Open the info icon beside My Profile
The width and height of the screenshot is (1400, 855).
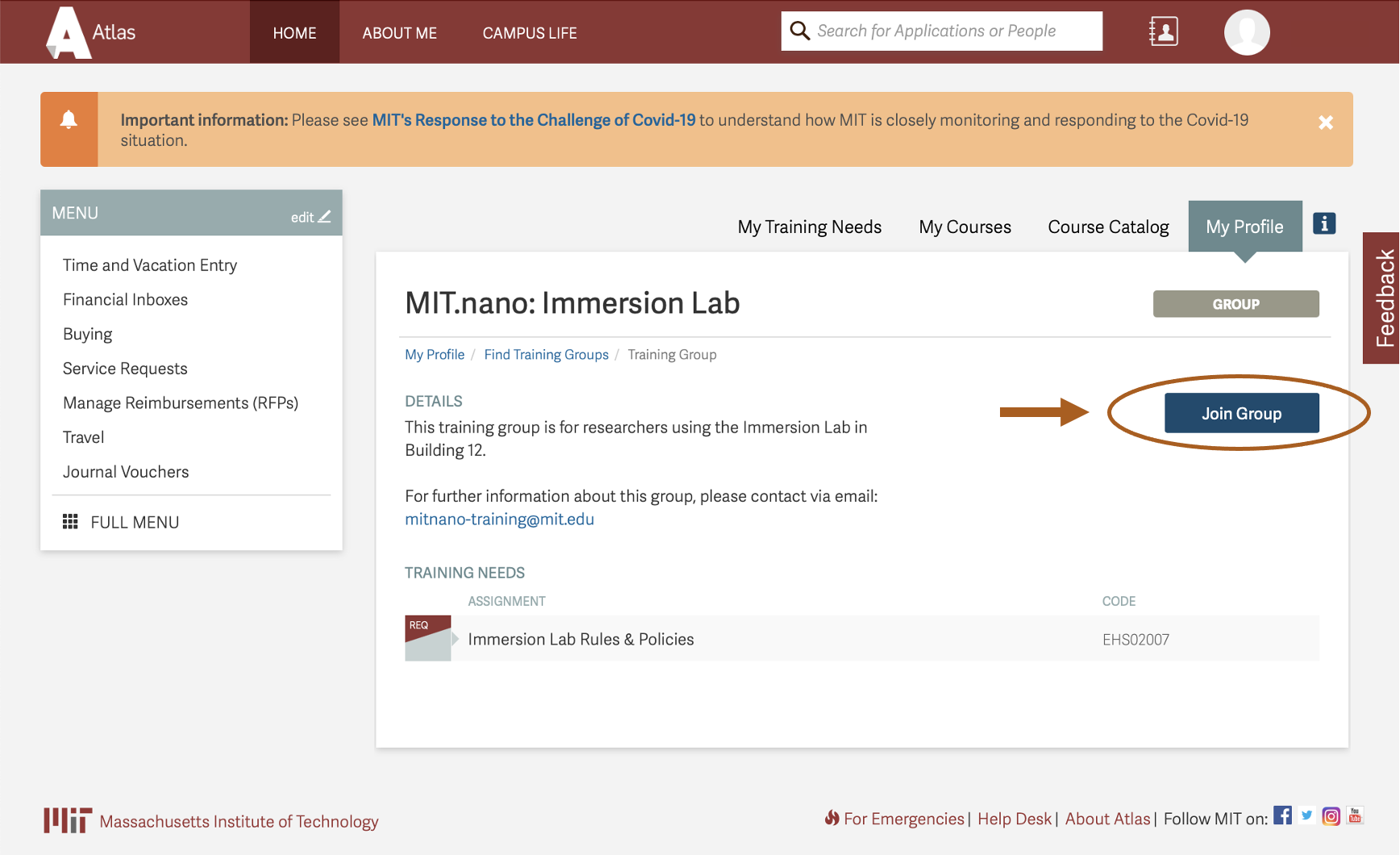click(x=1324, y=223)
